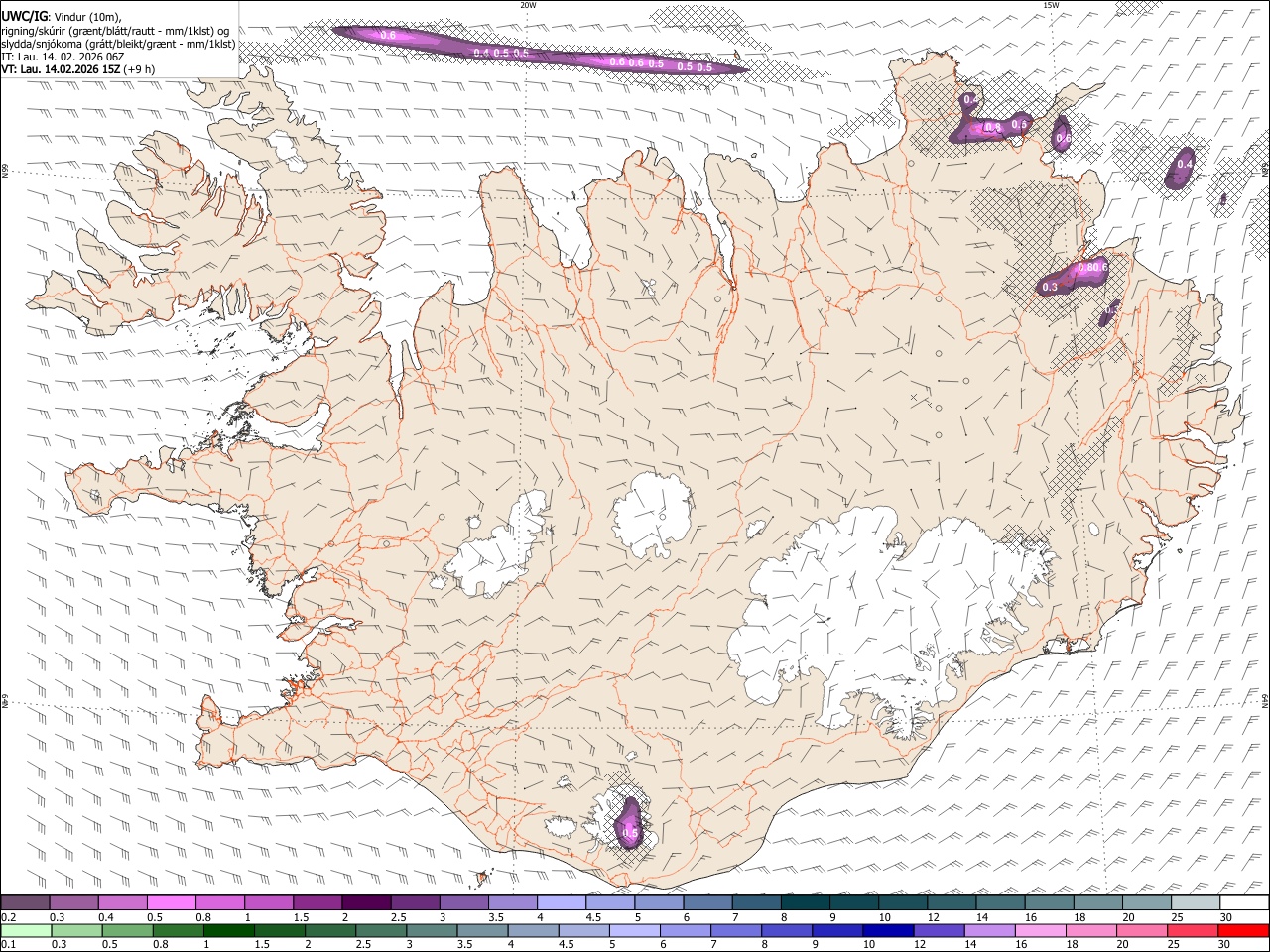1270x952 pixels.
Task: Click the darkest purple swatch between 2 and 2.5
Action: pyautogui.click(x=366, y=902)
